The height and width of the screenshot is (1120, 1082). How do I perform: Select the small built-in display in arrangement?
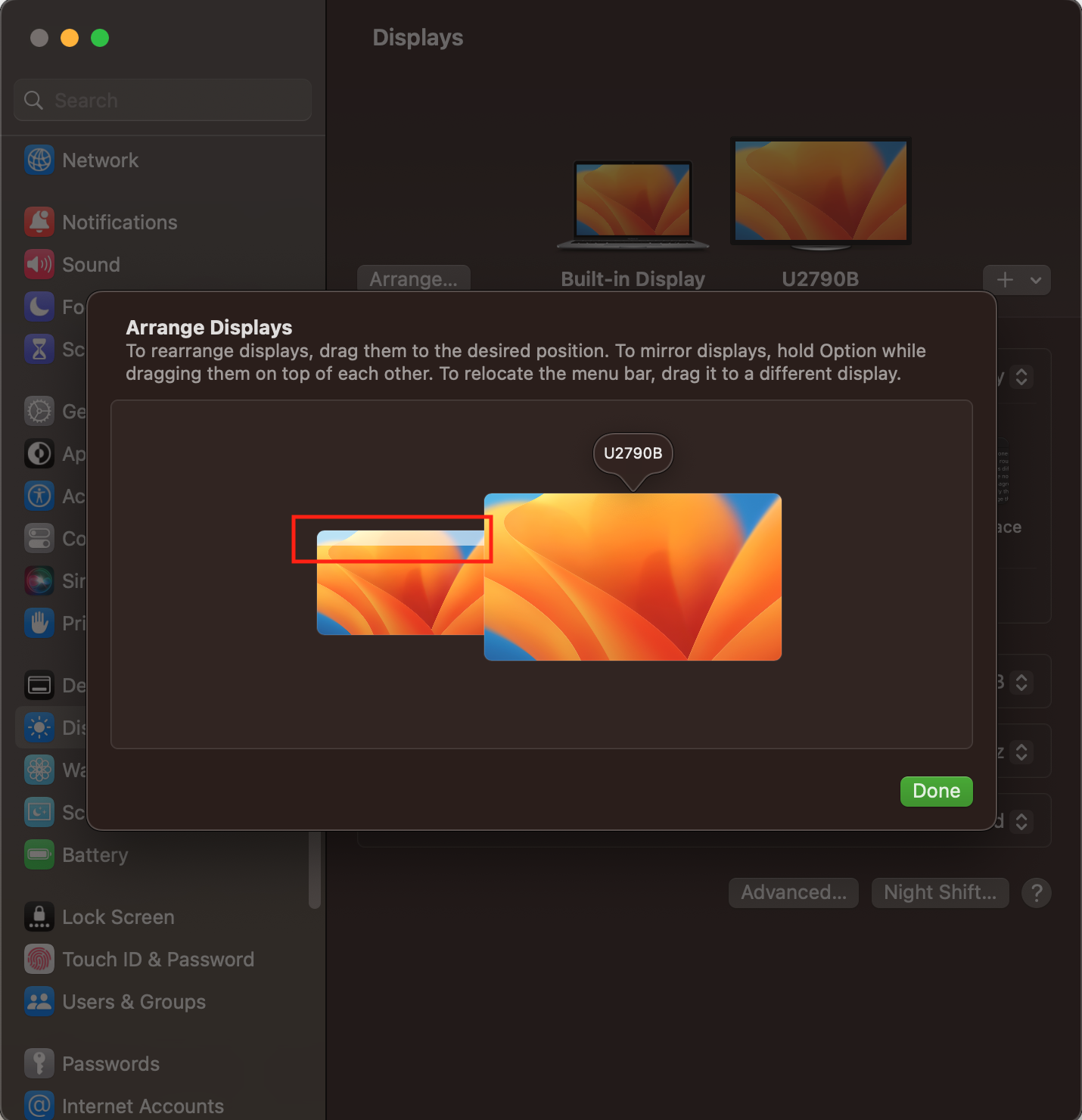pyautogui.click(x=400, y=583)
